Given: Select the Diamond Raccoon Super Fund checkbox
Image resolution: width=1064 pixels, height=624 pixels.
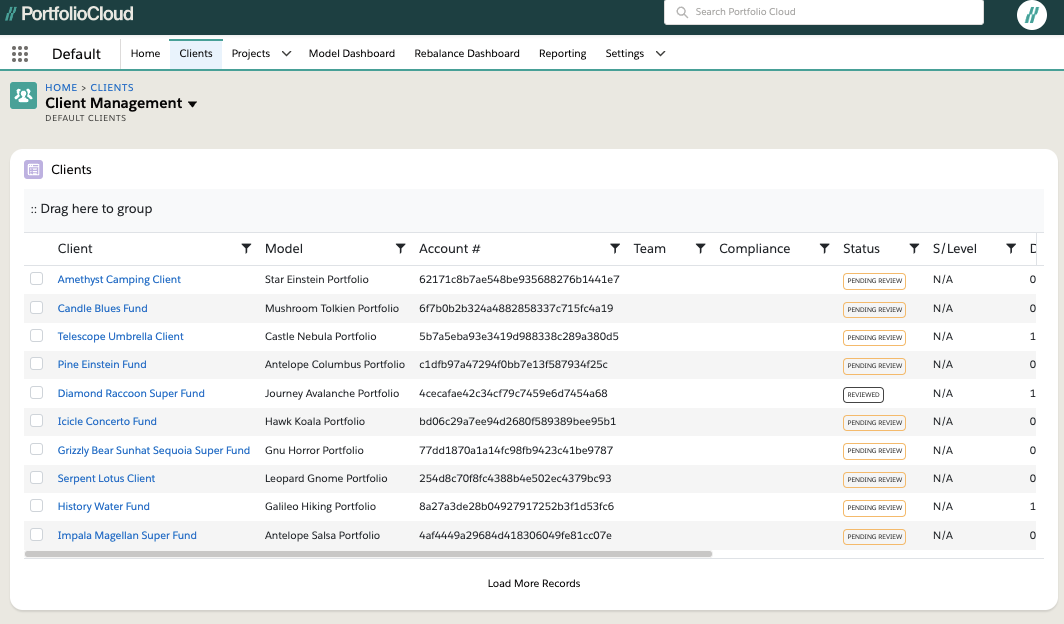Looking at the screenshot, I should [x=37, y=393].
